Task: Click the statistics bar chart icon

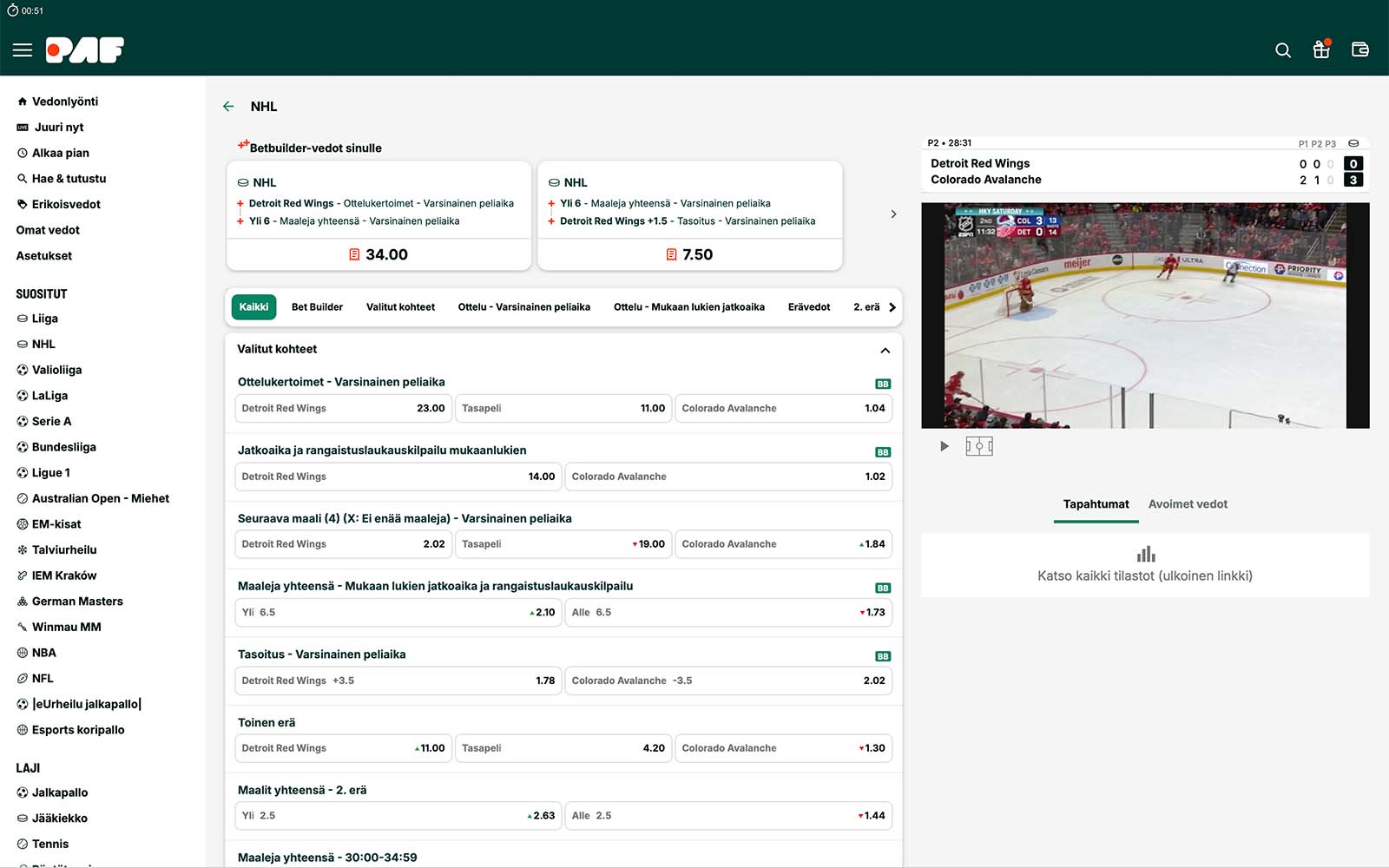Action: click(x=1145, y=554)
